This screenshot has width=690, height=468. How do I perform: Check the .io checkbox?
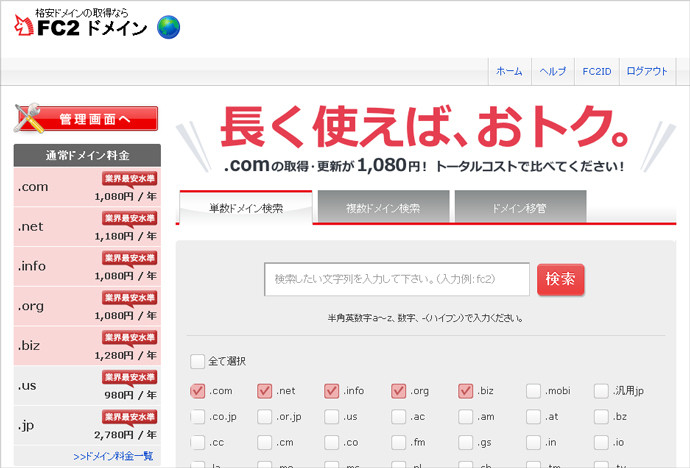tap(601, 442)
